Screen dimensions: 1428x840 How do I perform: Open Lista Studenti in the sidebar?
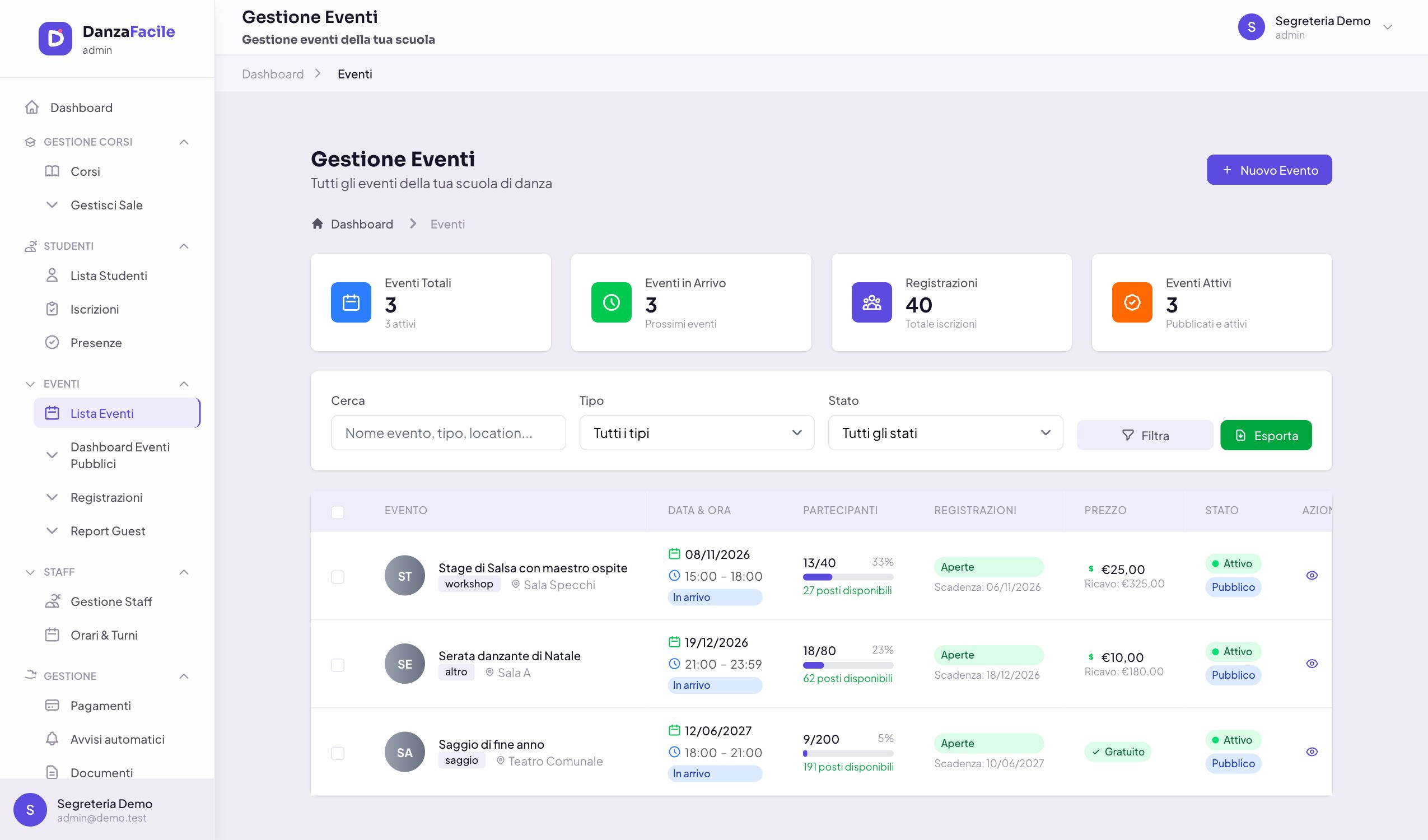pyautogui.click(x=108, y=276)
